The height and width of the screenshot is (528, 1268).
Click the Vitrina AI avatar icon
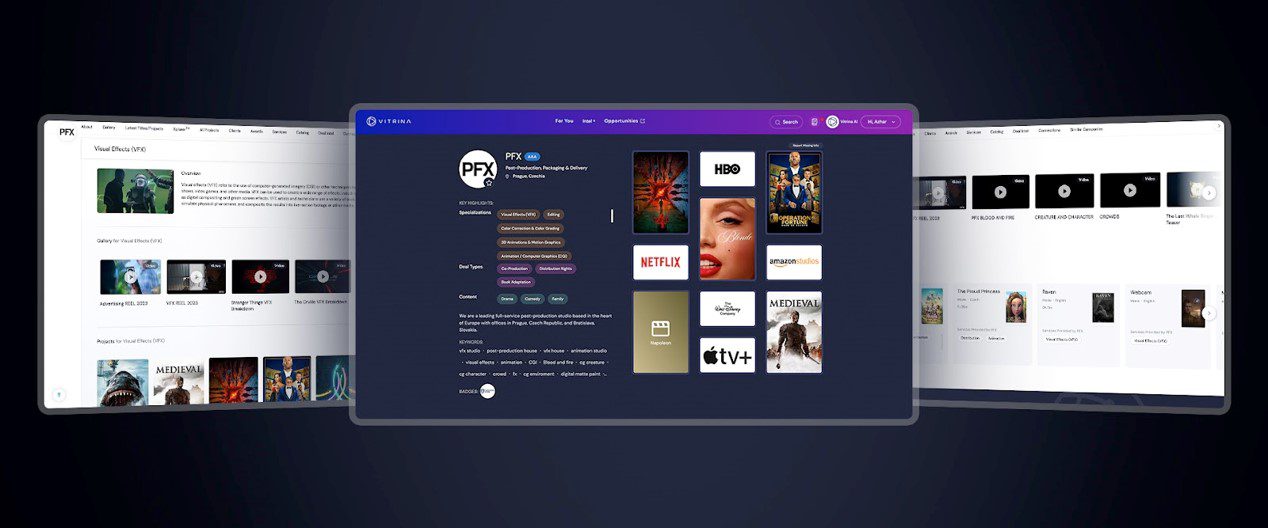[x=832, y=122]
